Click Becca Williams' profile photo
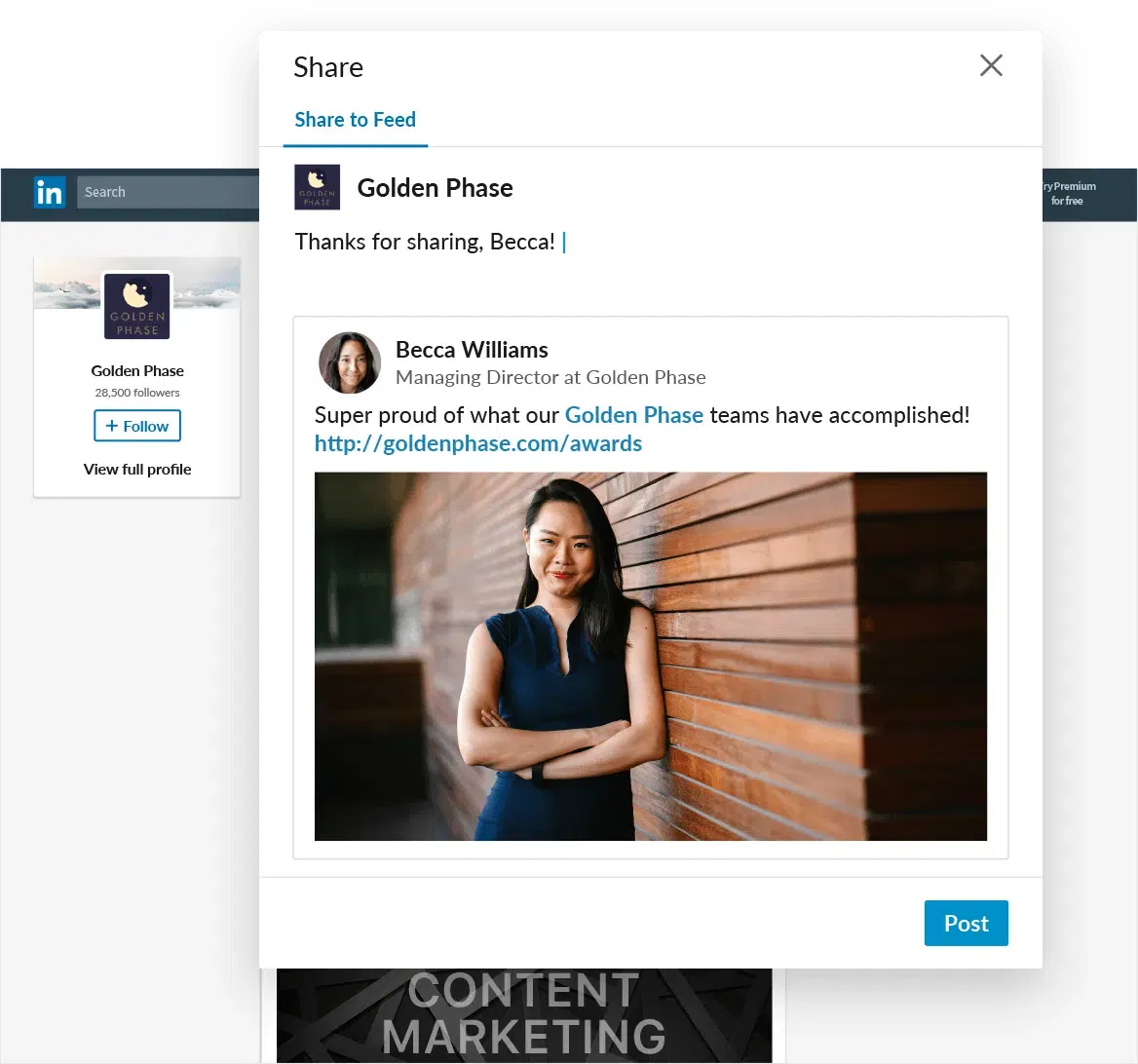The height and width of the screenshot is (1064, 1138). 350,362
